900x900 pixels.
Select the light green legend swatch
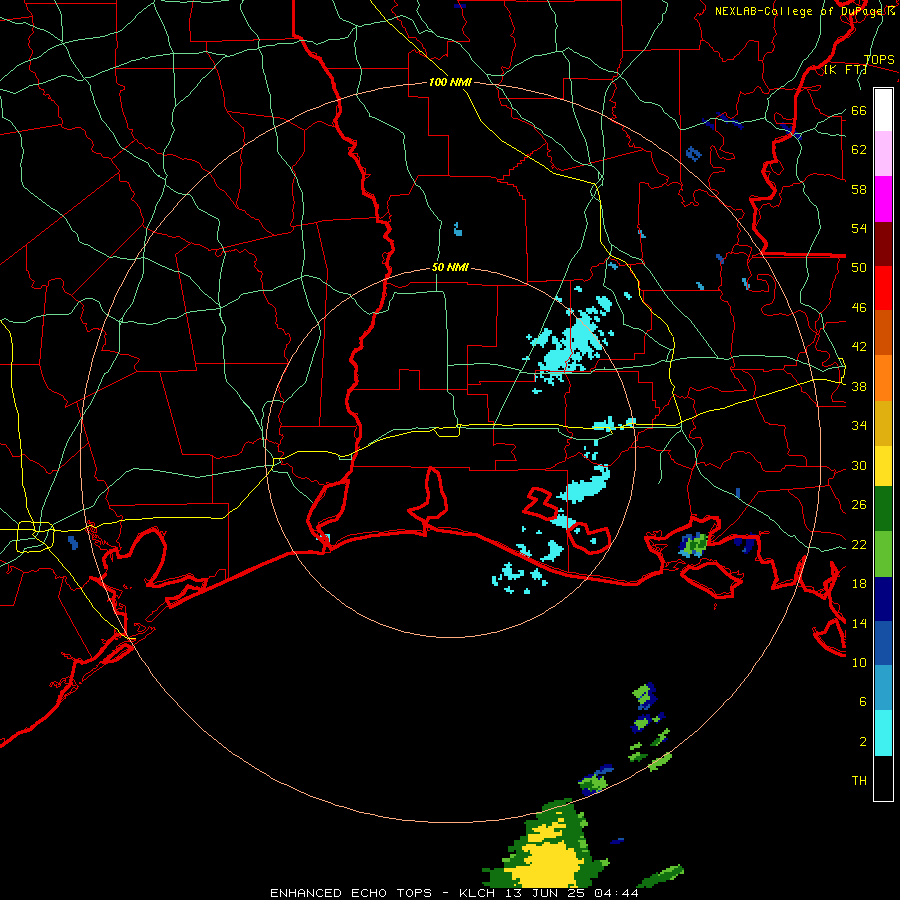(x=883, y=554)
